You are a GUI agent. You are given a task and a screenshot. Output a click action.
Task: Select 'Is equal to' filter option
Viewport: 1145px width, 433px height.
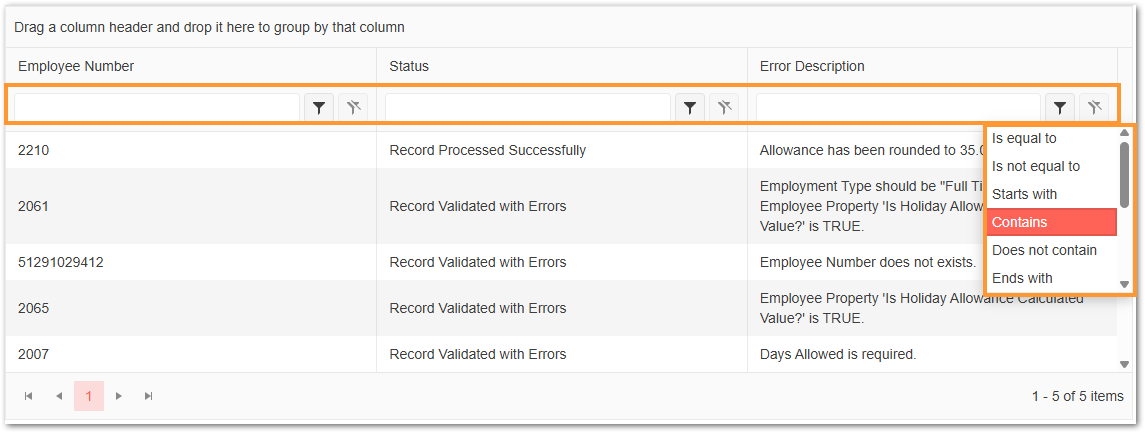pos(1052,138)
